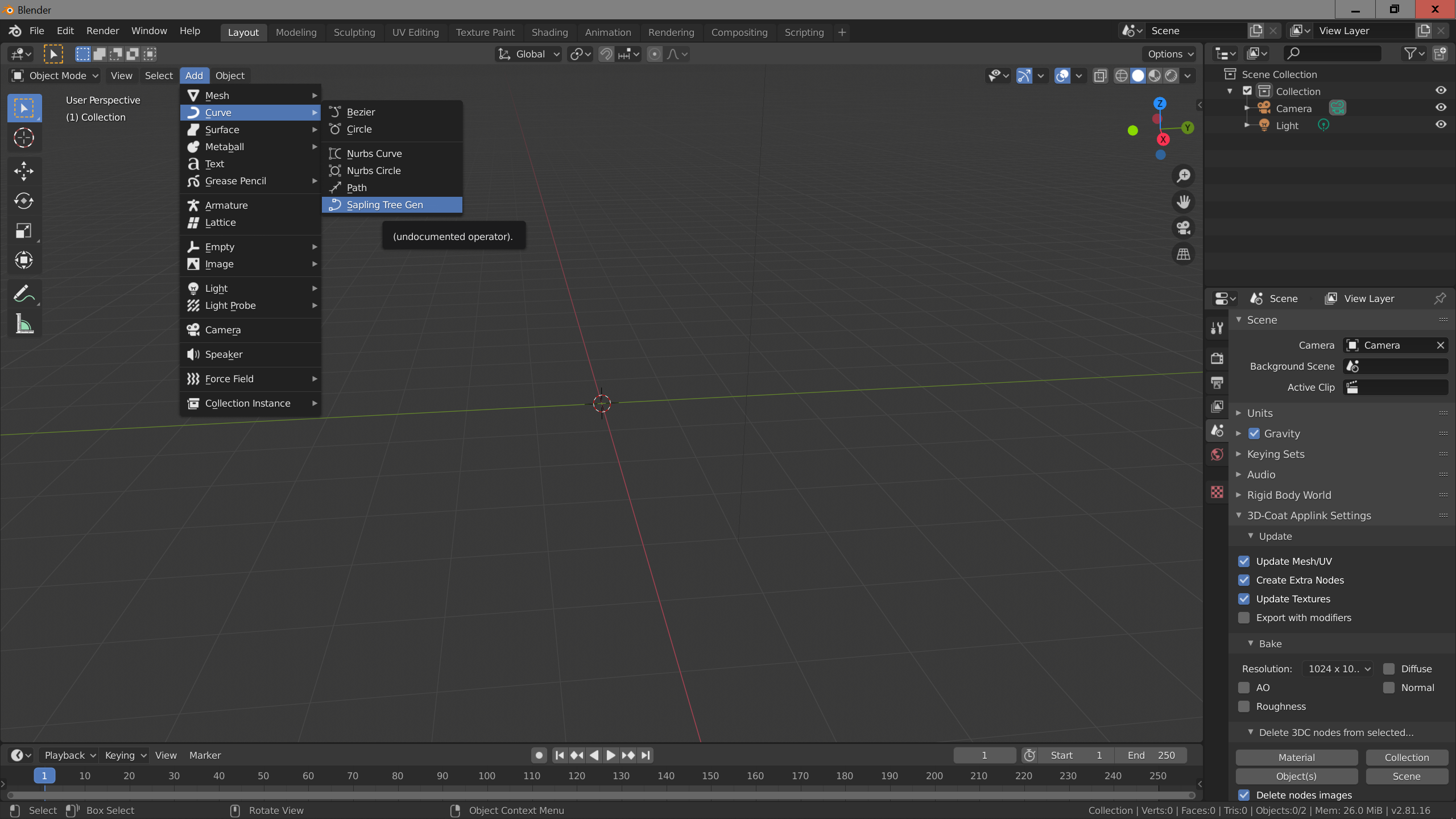Select the Move tool icon
The width and height of the screenshot is (1456, 819).
tap(24, 171)
